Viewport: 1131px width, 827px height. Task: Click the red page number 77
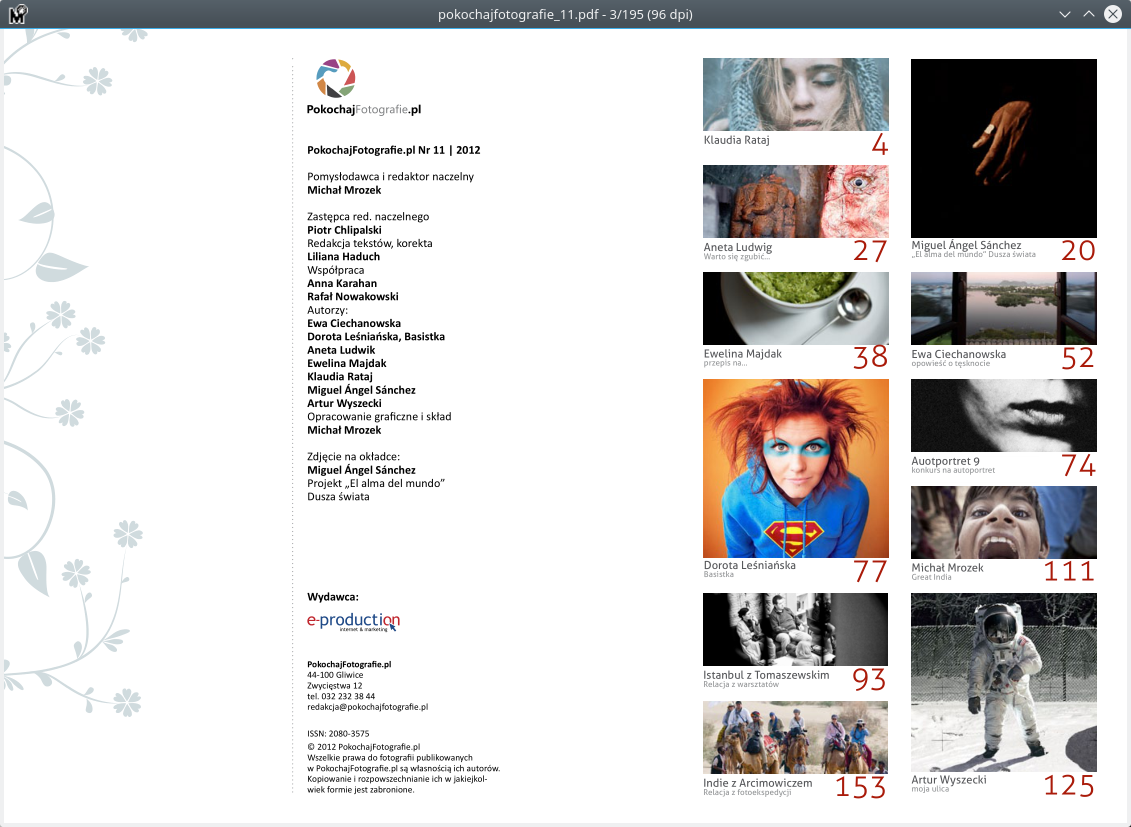click(870, 571)
